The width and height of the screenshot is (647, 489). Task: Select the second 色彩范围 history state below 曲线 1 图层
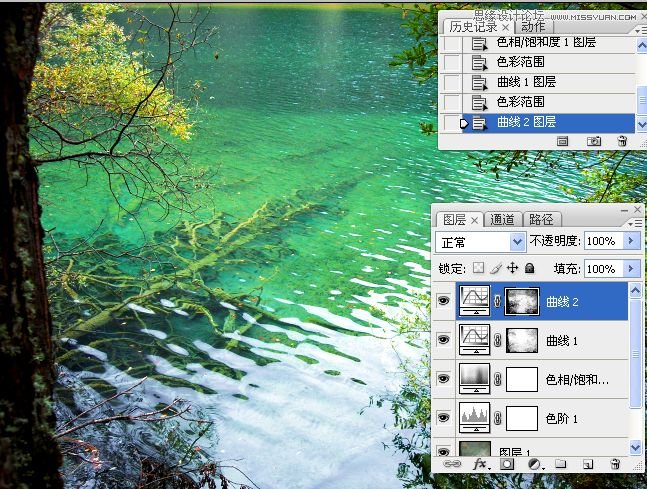548,102
